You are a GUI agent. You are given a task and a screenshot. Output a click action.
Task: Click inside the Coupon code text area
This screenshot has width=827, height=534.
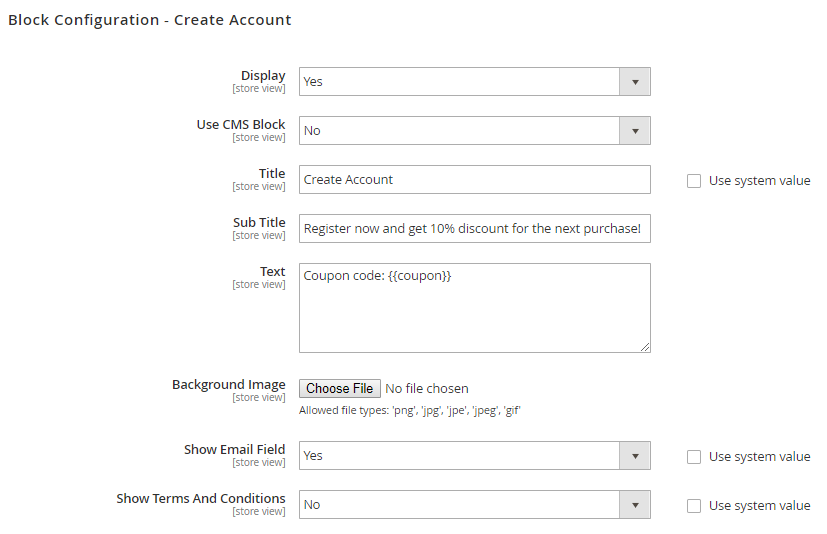(x=474, y=308)
